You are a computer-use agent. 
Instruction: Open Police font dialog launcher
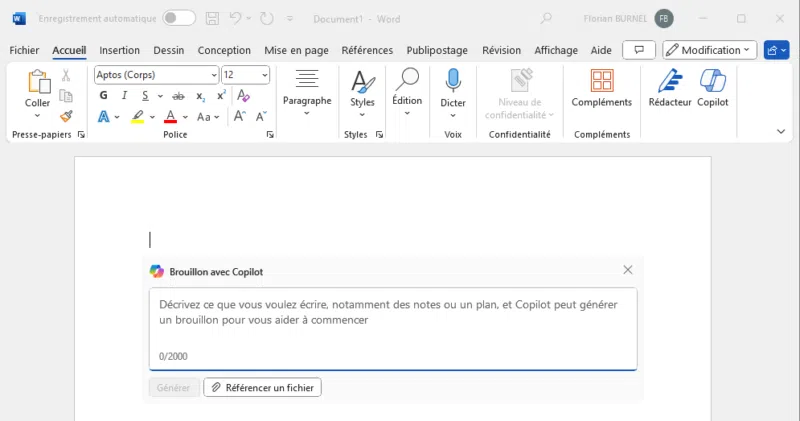click(x=270, y=135)
